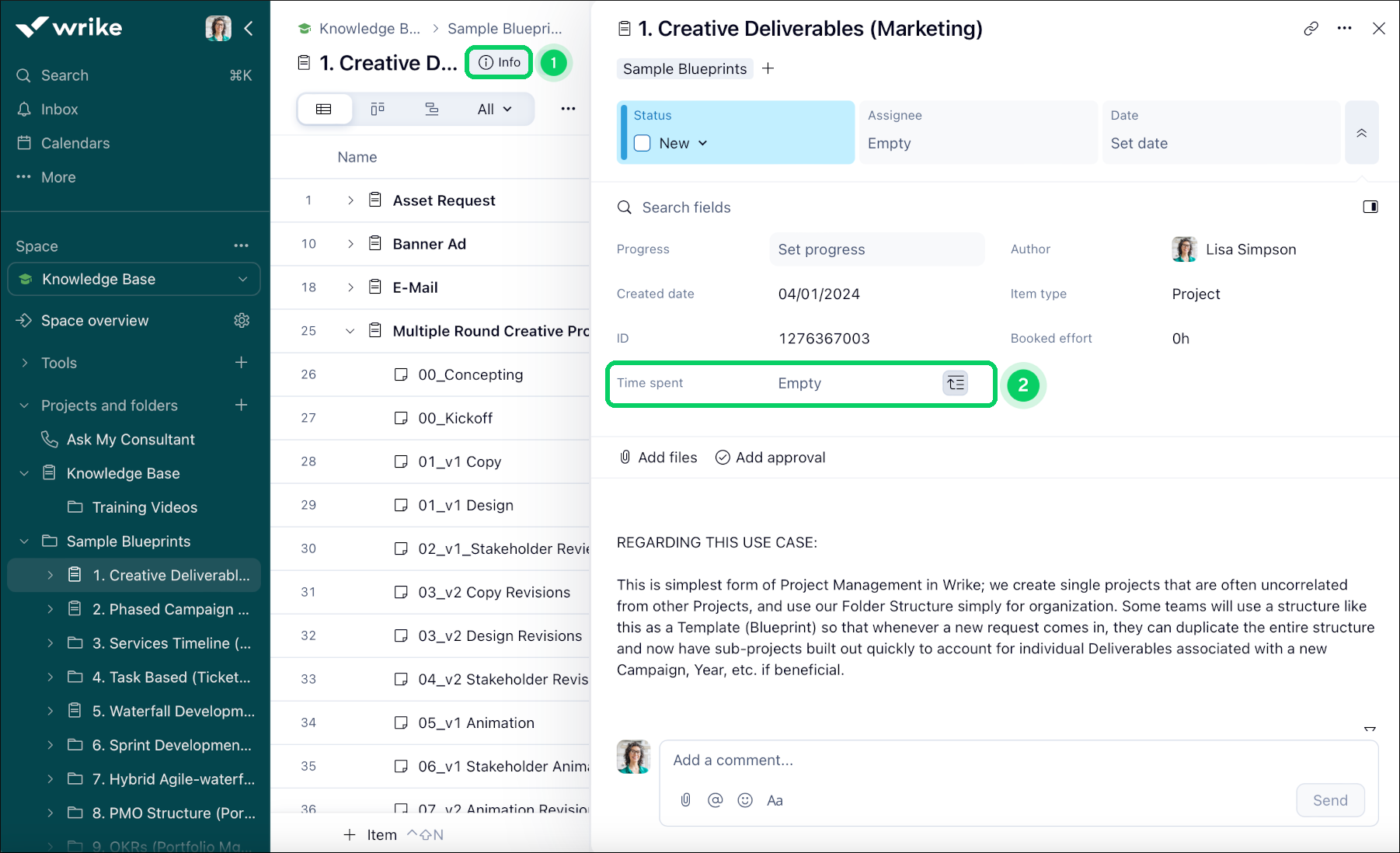The height and width of the screenshot is (853, 1400).
Task: Collapse Multiple Round Creative Project row
Action: coord(350,331)
